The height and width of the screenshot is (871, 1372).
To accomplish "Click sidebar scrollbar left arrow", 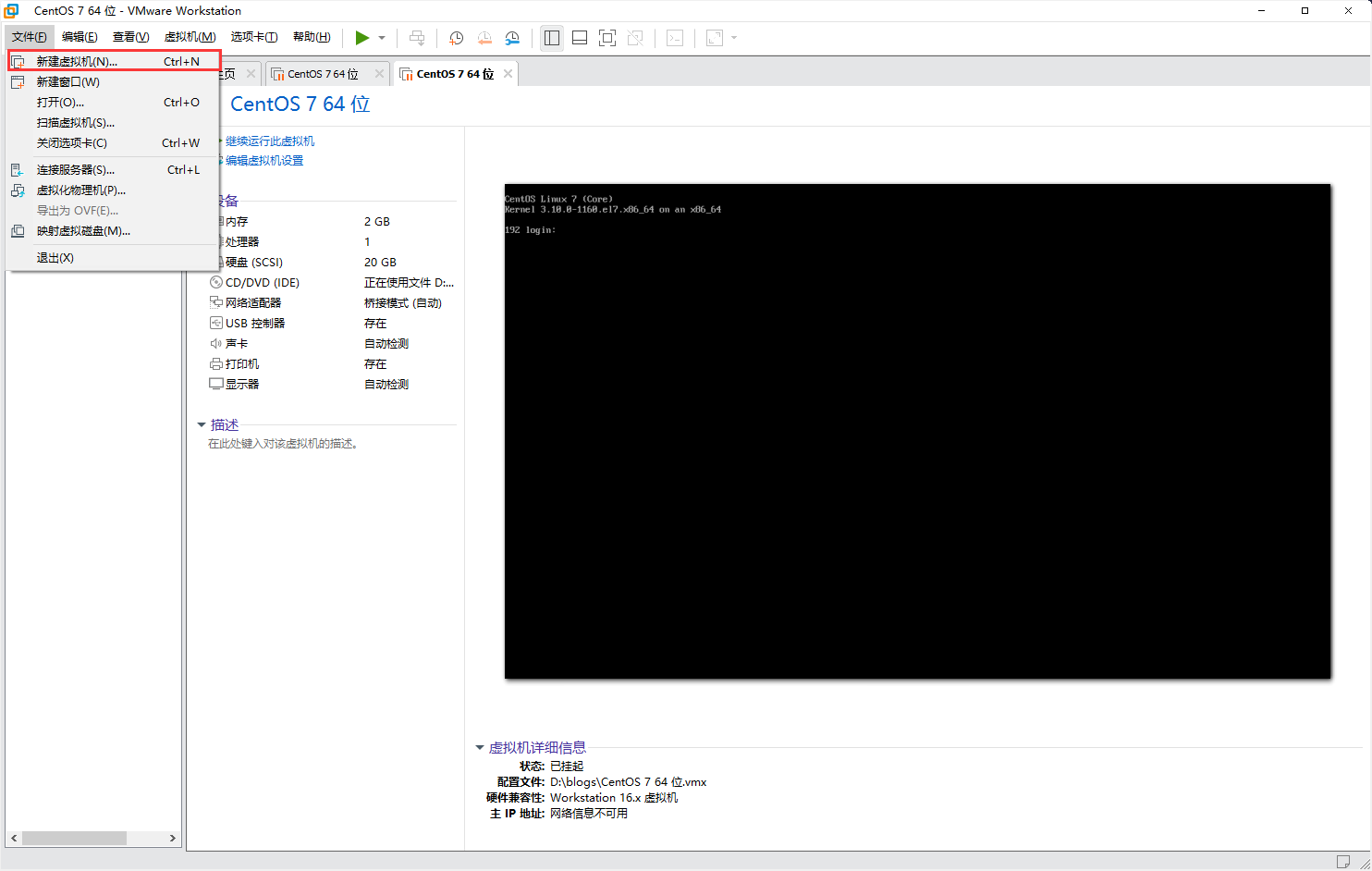I will [14, 838].
